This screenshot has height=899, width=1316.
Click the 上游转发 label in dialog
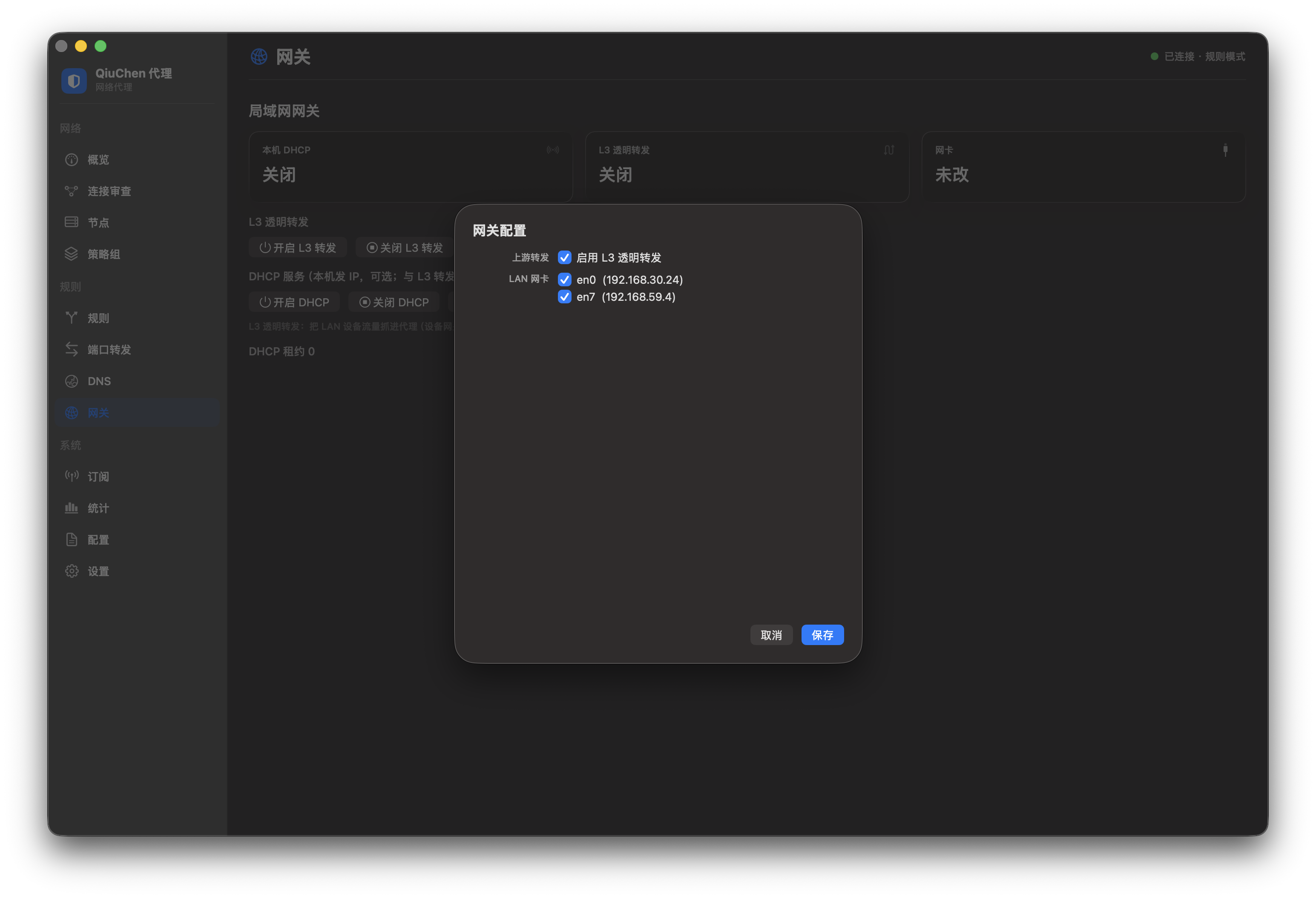[x=531, y=258]
